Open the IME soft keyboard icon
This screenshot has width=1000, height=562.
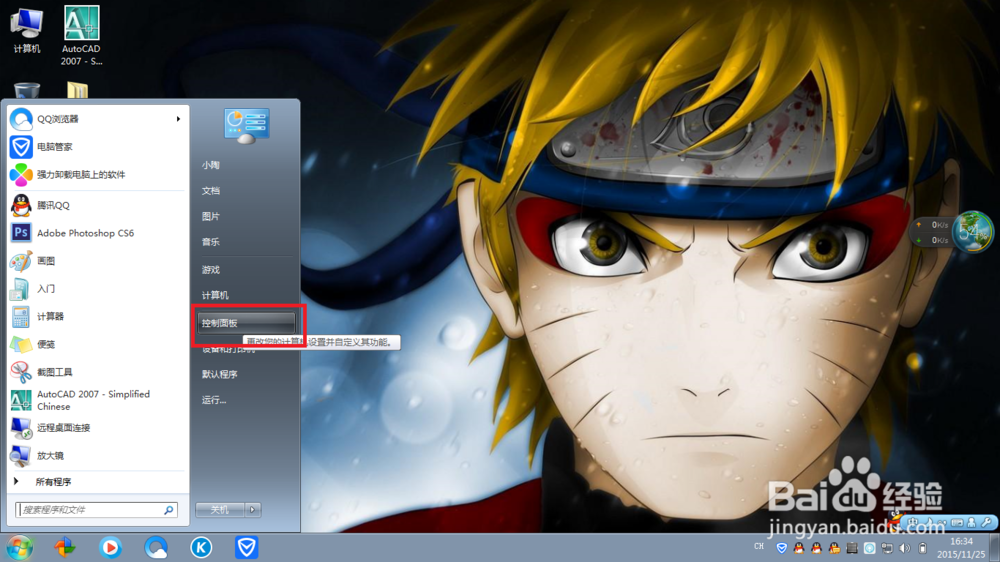tap(957, 522)
